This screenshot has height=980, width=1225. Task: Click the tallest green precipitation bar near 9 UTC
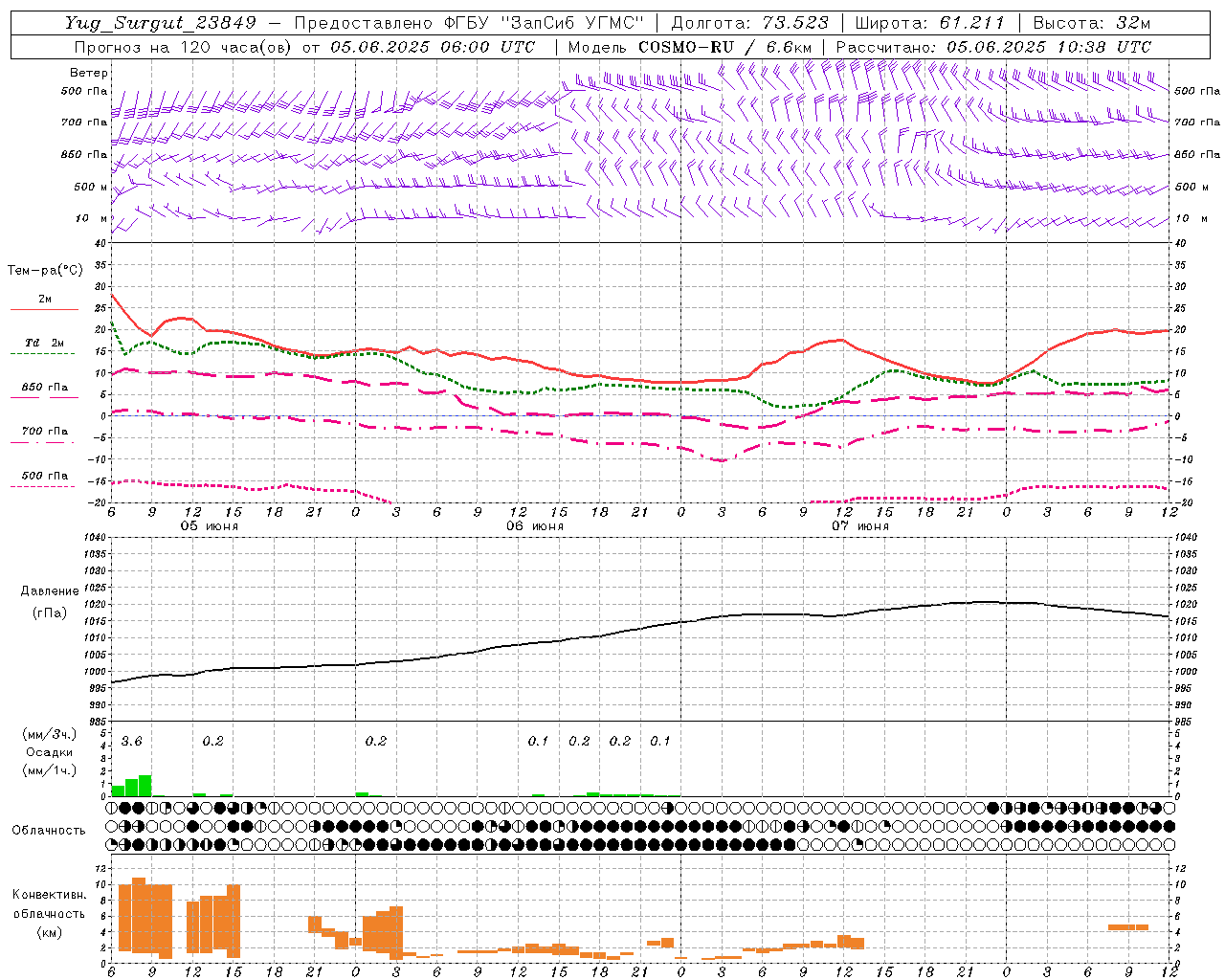click(145, 786)
